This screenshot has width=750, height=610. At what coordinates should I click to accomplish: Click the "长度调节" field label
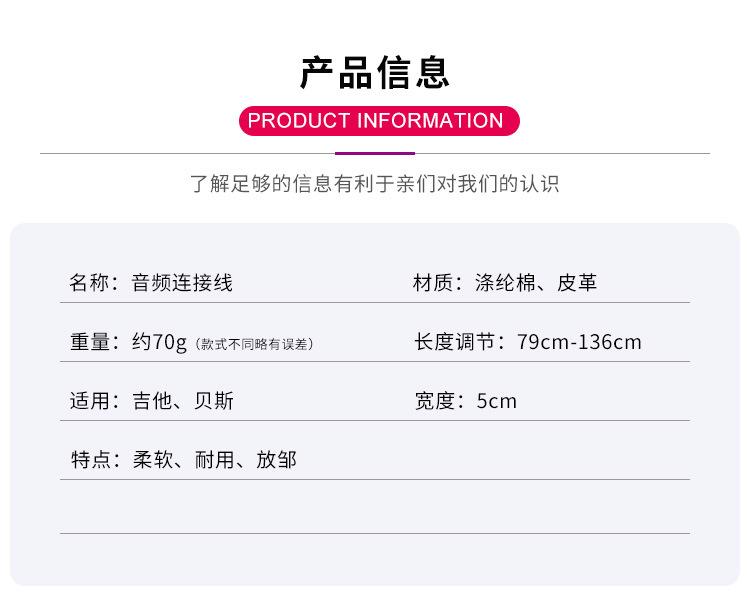[455, 342]
